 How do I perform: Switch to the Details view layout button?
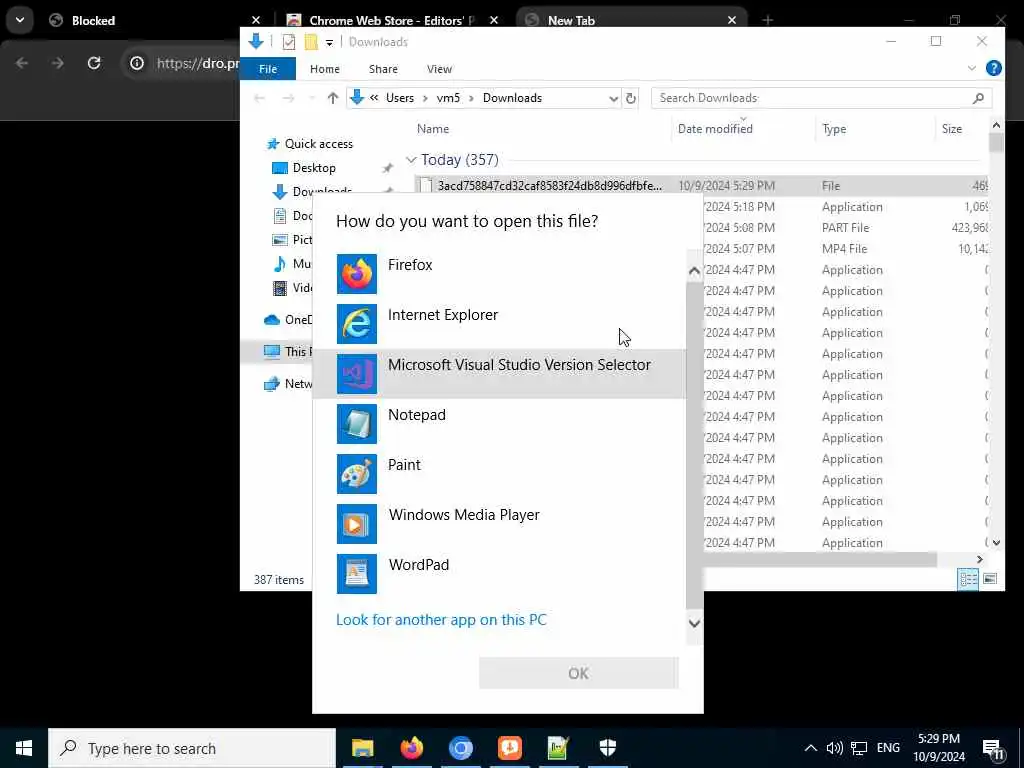968,579
